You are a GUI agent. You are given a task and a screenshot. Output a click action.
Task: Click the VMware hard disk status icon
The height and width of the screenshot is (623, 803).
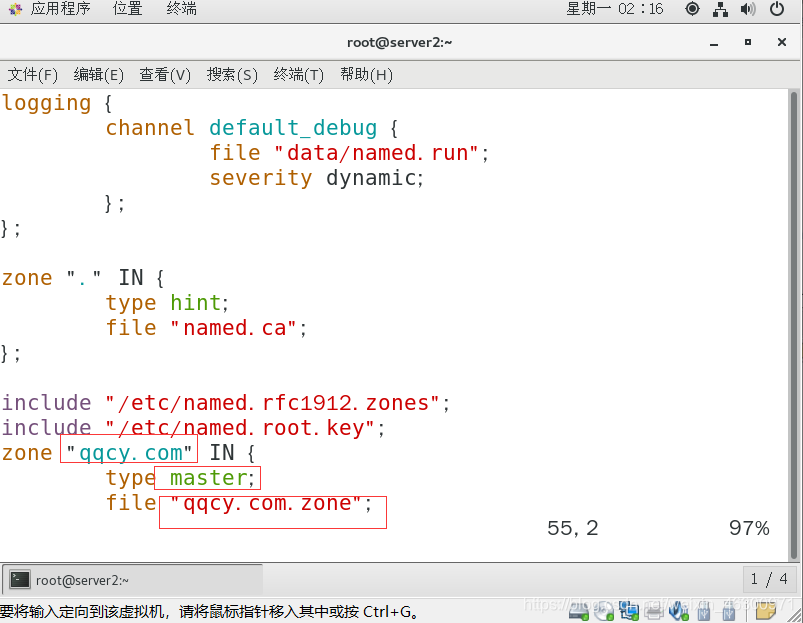coord(579,610)
